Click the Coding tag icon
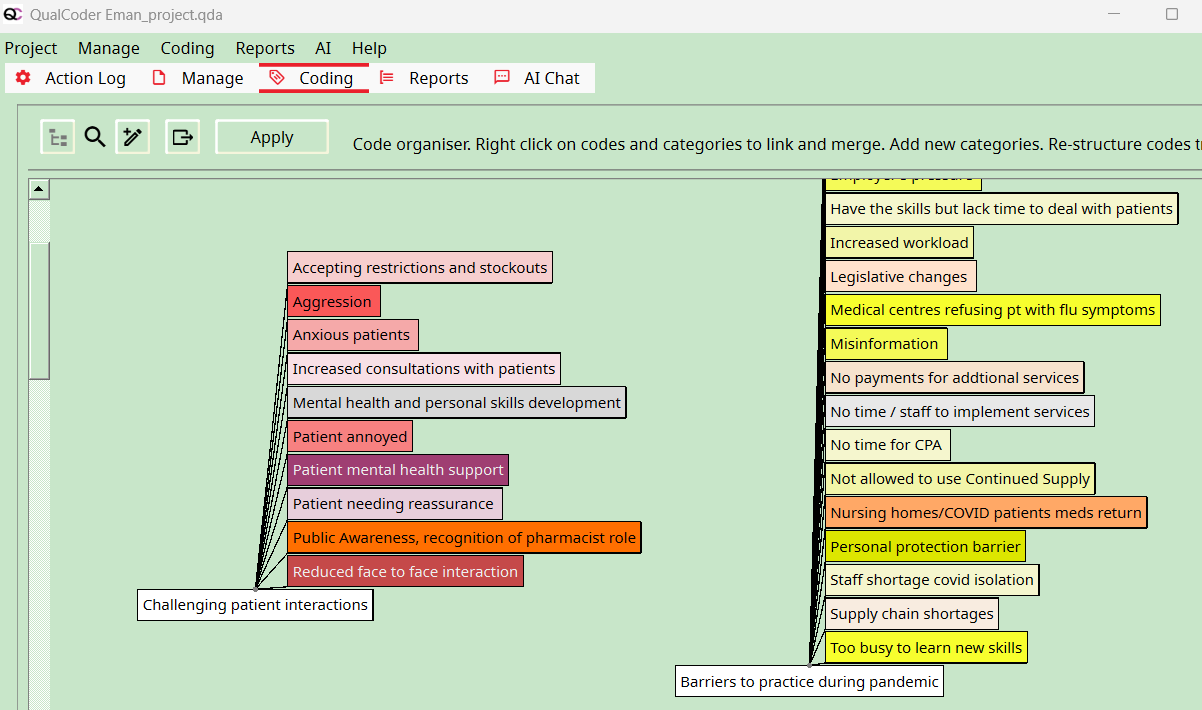 (x=277, y=78)
